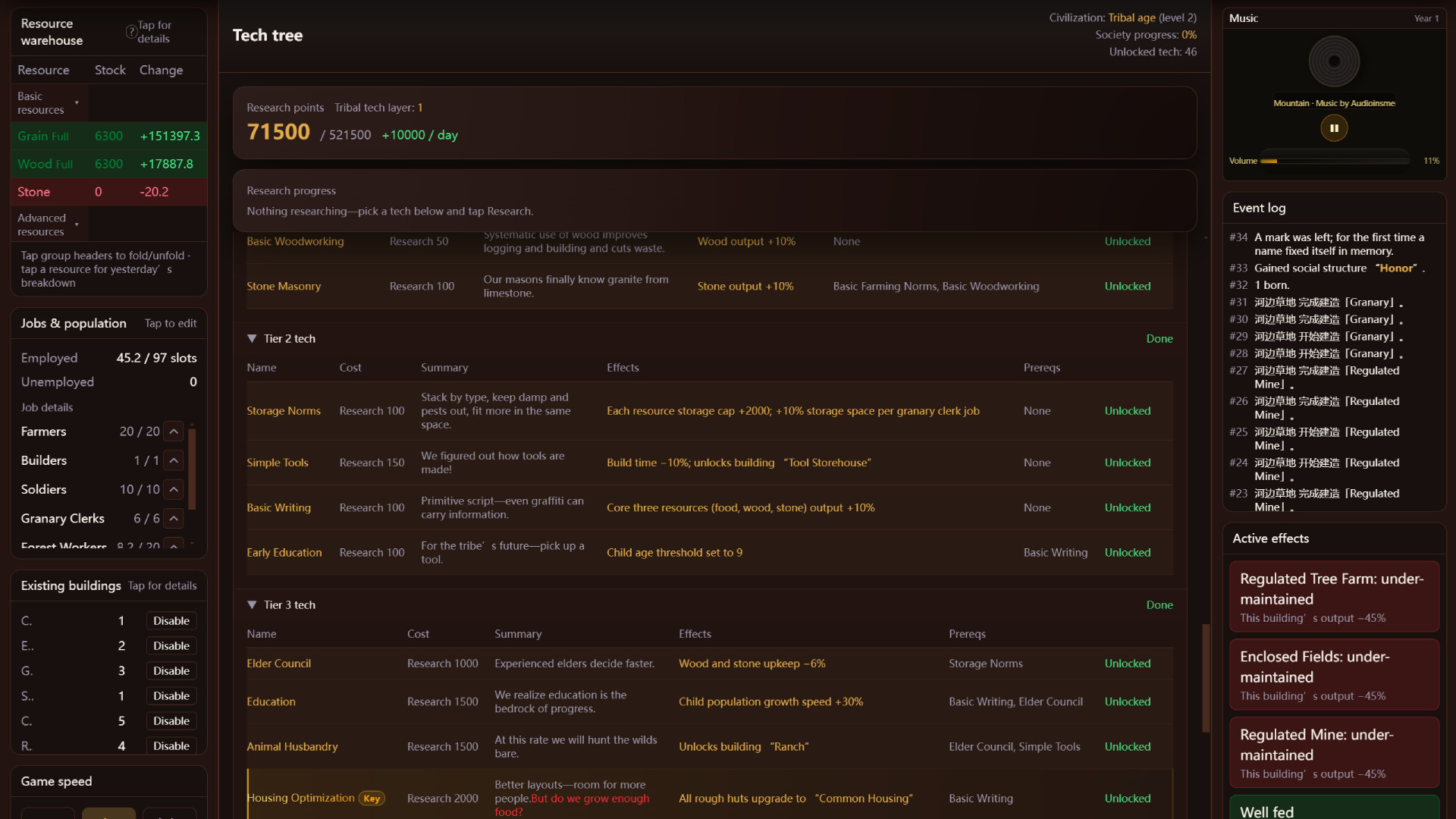
Task: Tap to edit jobs and population
Action: pyautogui.click(x=170, y=324)
